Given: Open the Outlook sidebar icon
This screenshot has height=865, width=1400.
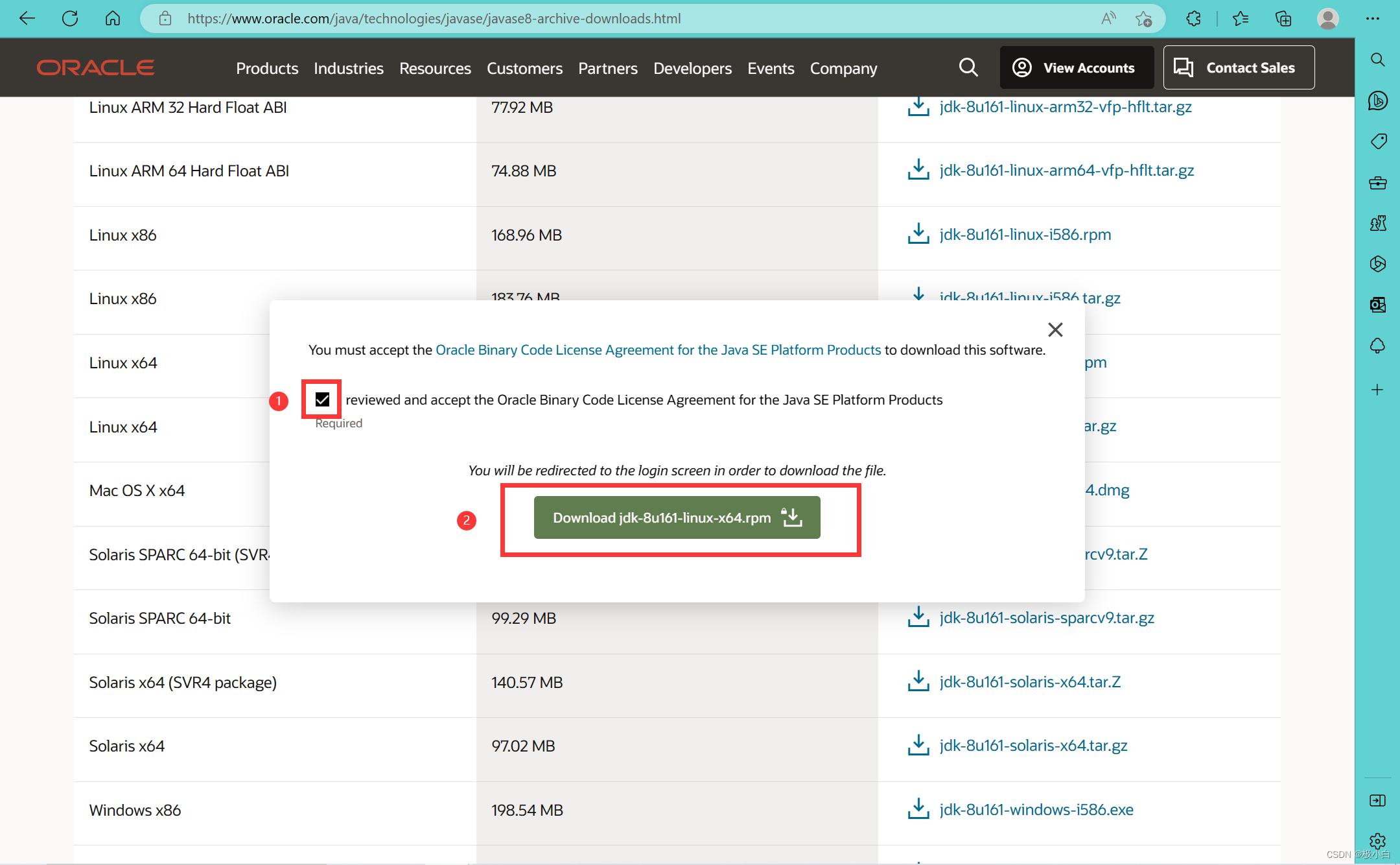Looking at the screenshot, I should [1378, 305].
